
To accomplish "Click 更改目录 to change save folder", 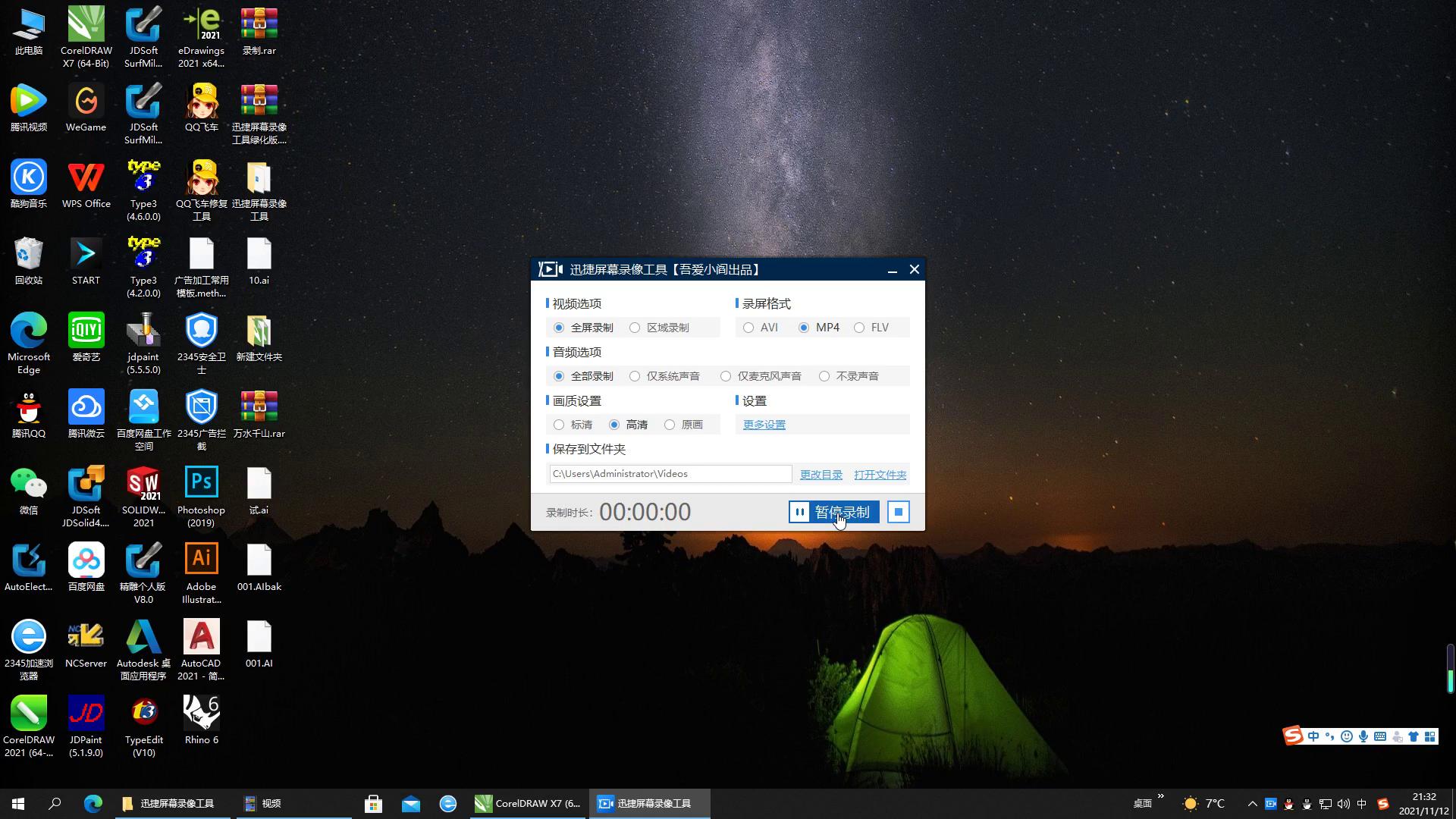I will 821,475.
